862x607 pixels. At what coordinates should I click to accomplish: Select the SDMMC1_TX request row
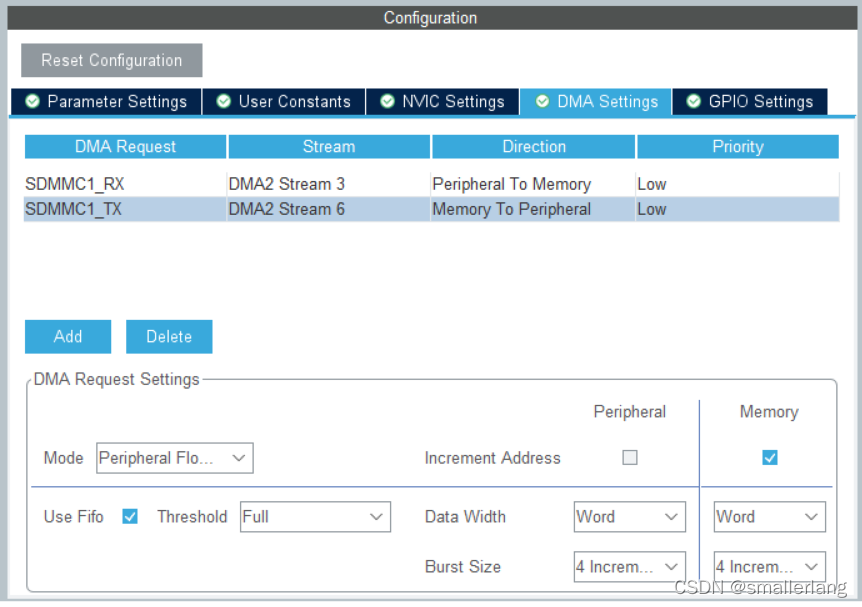[x=432, y=209]
